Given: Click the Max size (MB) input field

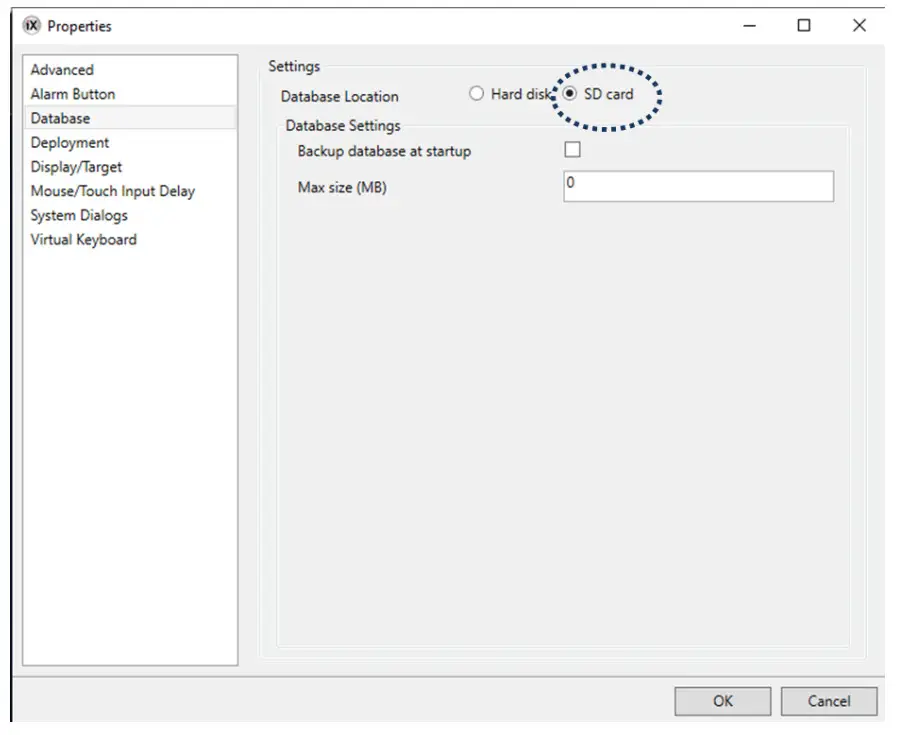Looking at the screenshot, I should click(698, 186).
